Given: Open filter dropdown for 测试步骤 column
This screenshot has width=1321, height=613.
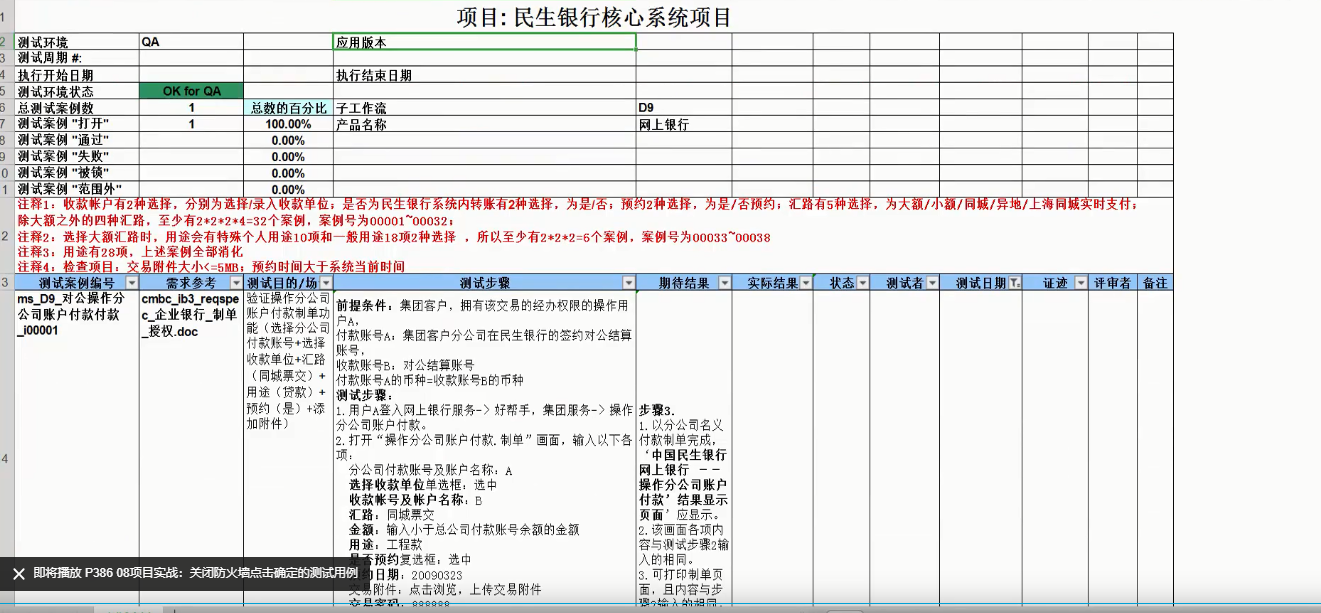Looking at the screenshot, I should coord(628,284).
